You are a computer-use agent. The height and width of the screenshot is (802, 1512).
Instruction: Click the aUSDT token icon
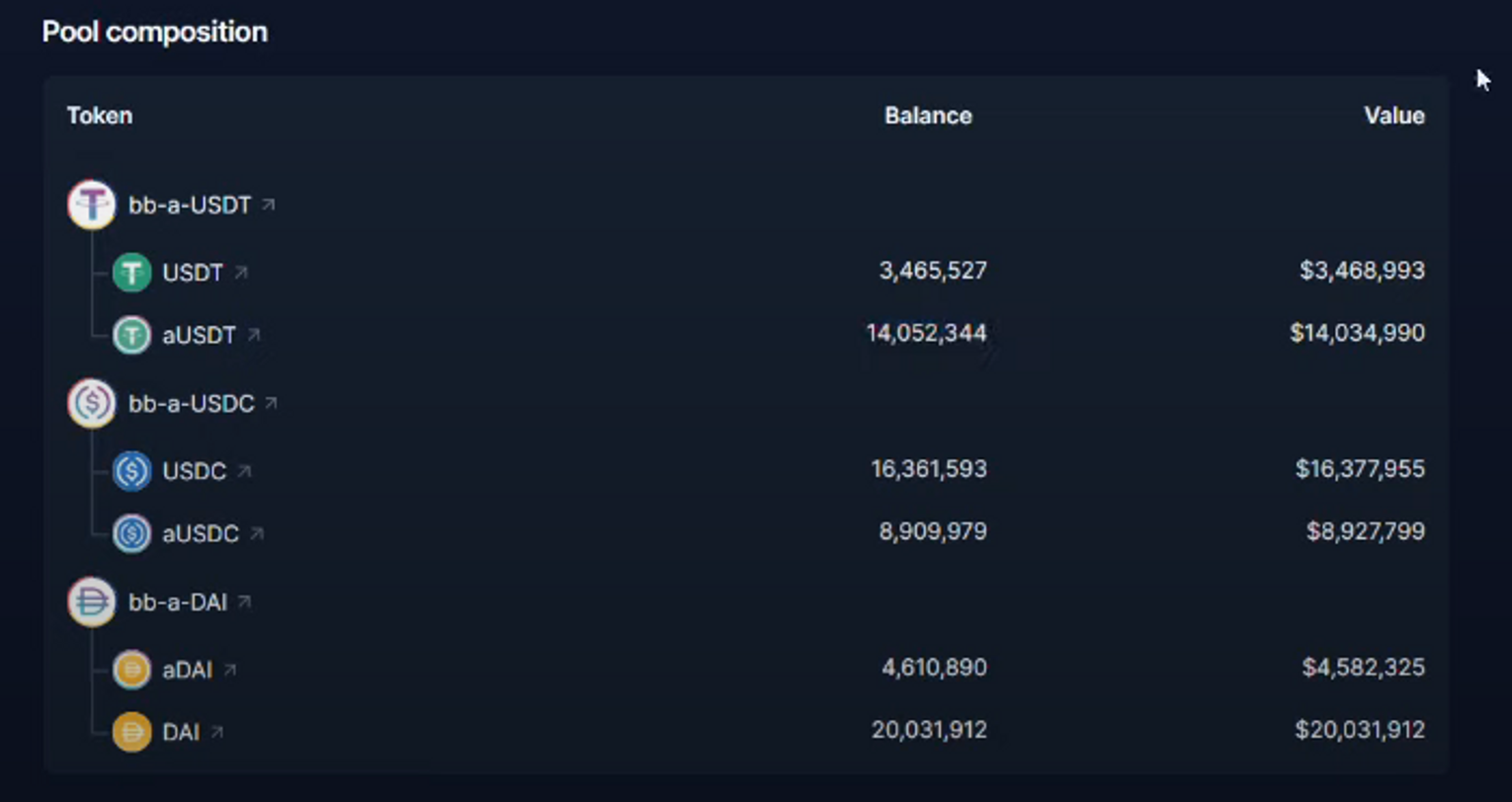click(x=131, y=336)
